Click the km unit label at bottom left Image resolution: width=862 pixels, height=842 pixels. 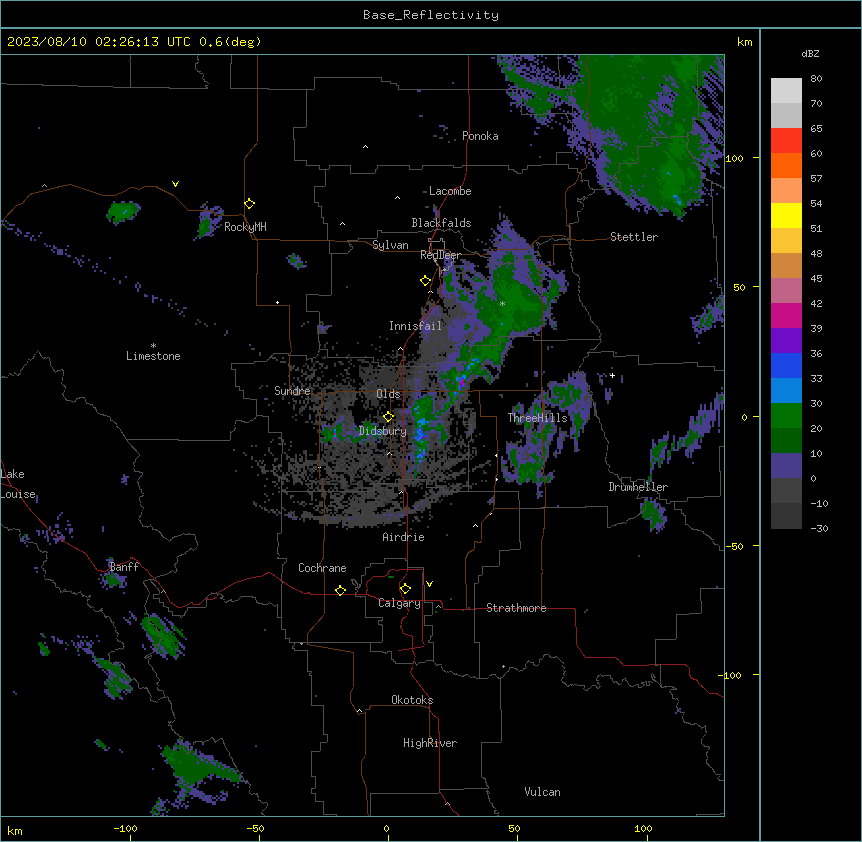14,830
